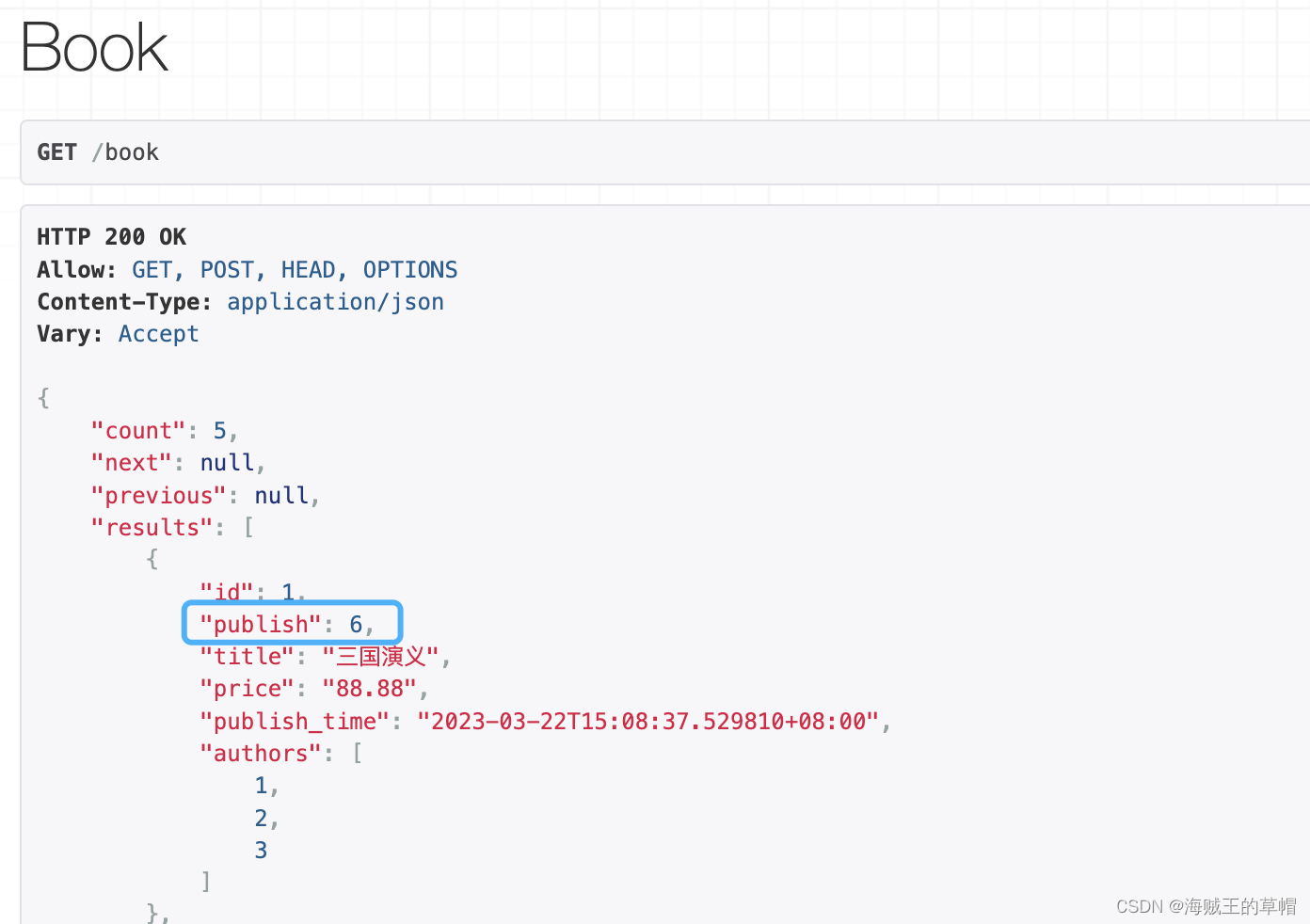
Task: Click author id 2 in authors list
Action: (261, 818)
